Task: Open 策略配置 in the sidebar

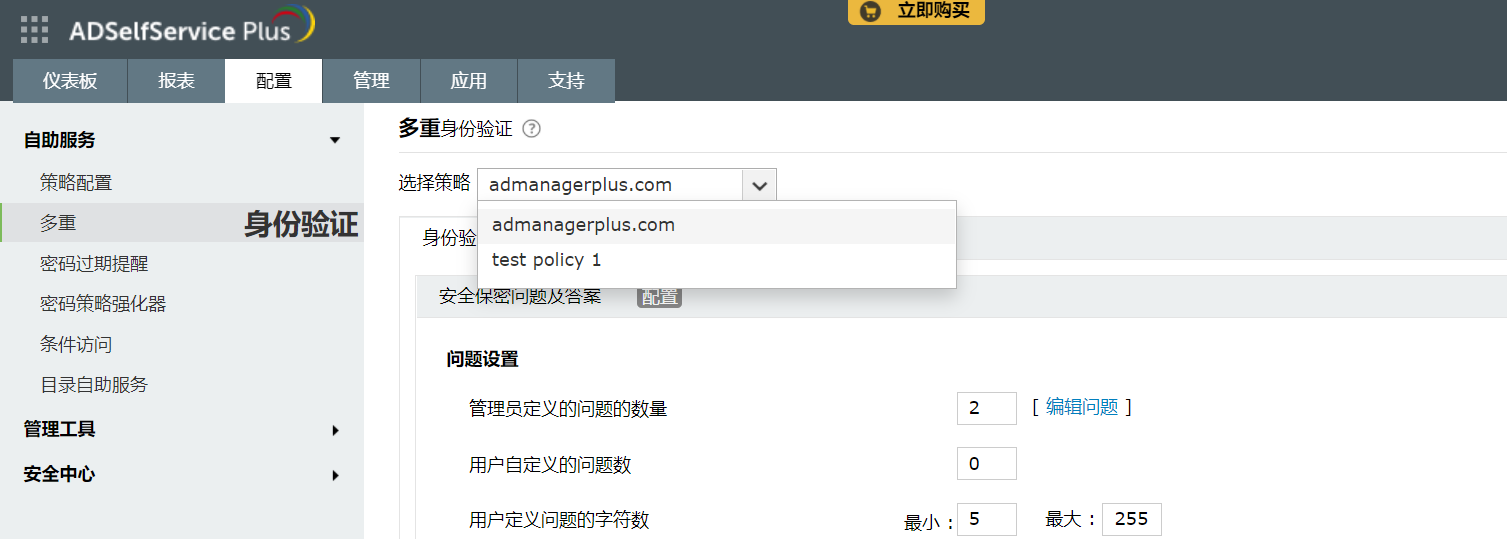Action: (76, 183)
